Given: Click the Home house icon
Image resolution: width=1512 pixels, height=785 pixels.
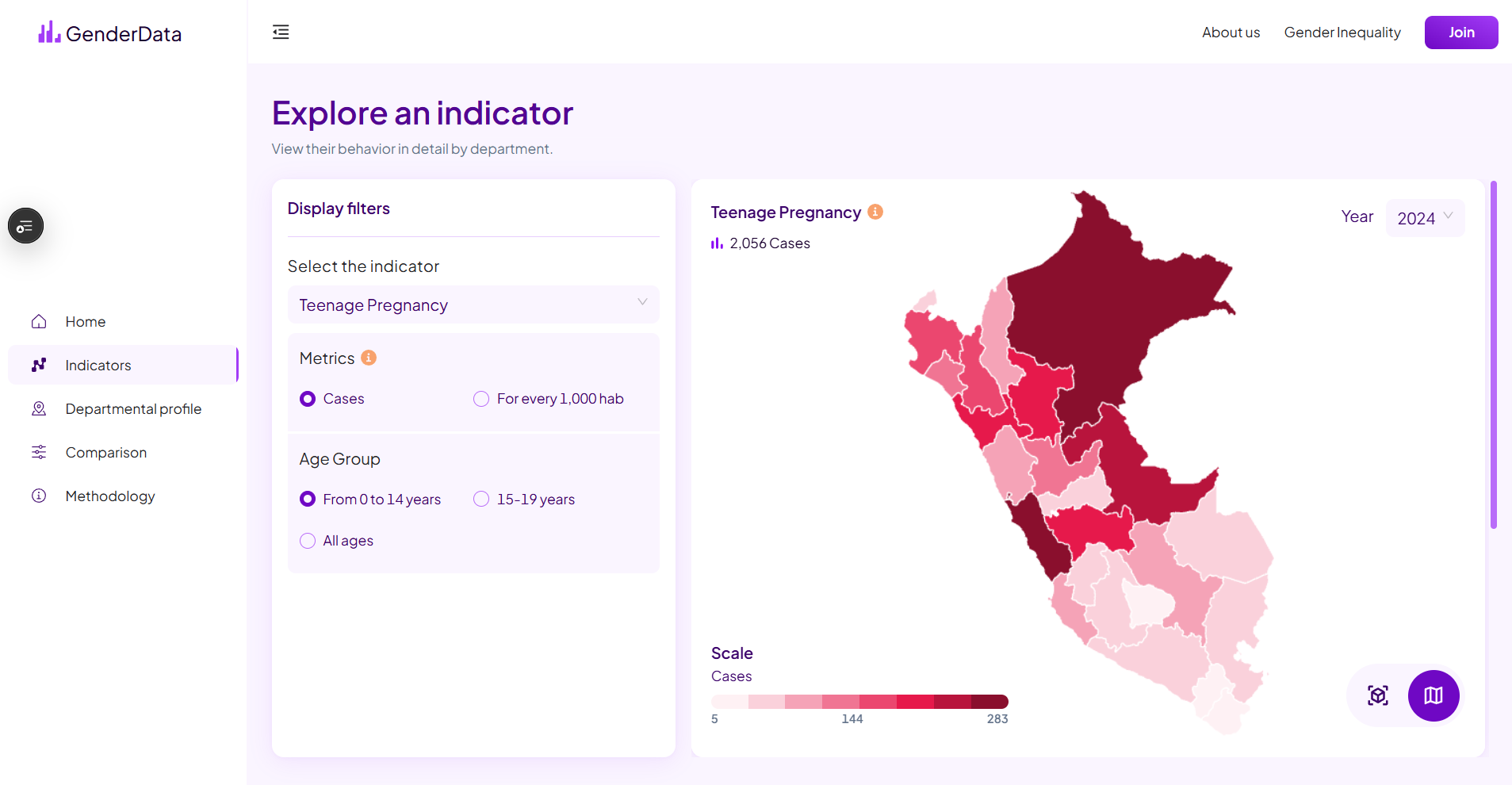Looking at the screenshot, I should pyautogui.click(x=39, y=321).
